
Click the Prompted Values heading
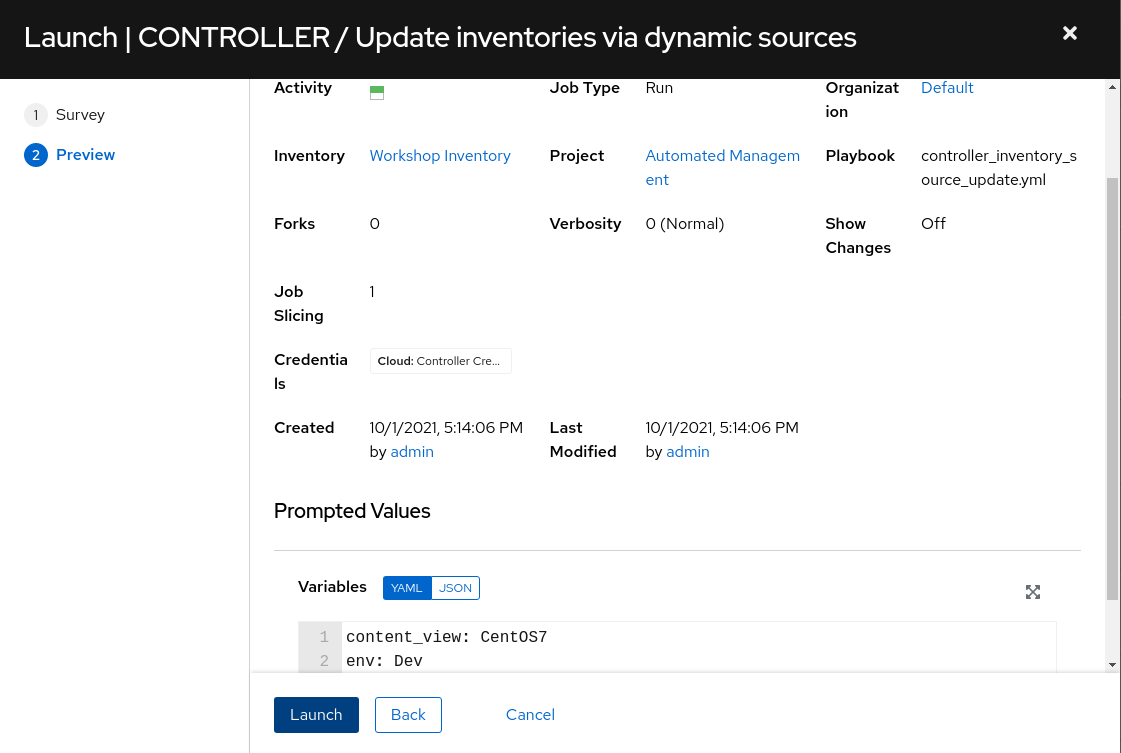tap(352, 511)
